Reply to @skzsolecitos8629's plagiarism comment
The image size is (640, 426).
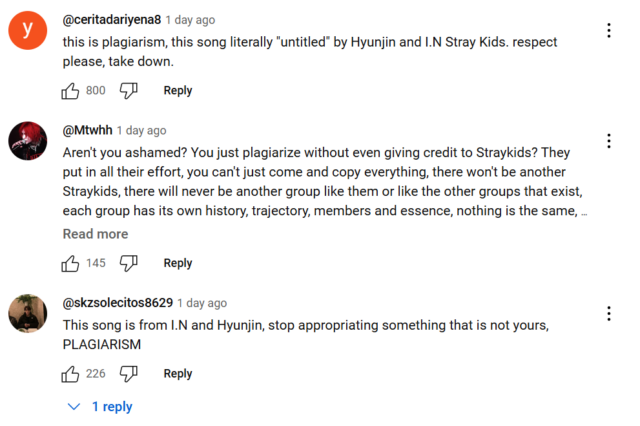point(178,374)
